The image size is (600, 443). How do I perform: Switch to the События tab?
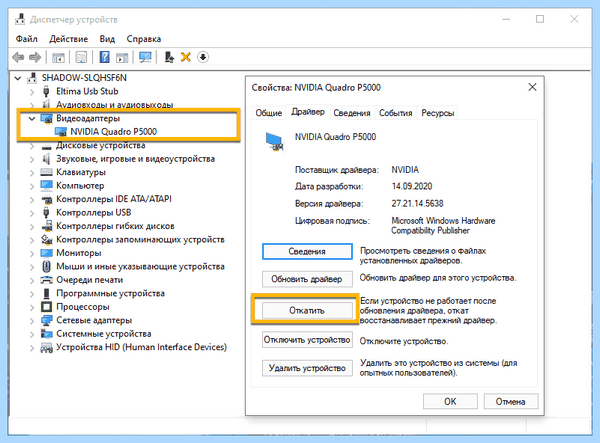click(396, 113)
